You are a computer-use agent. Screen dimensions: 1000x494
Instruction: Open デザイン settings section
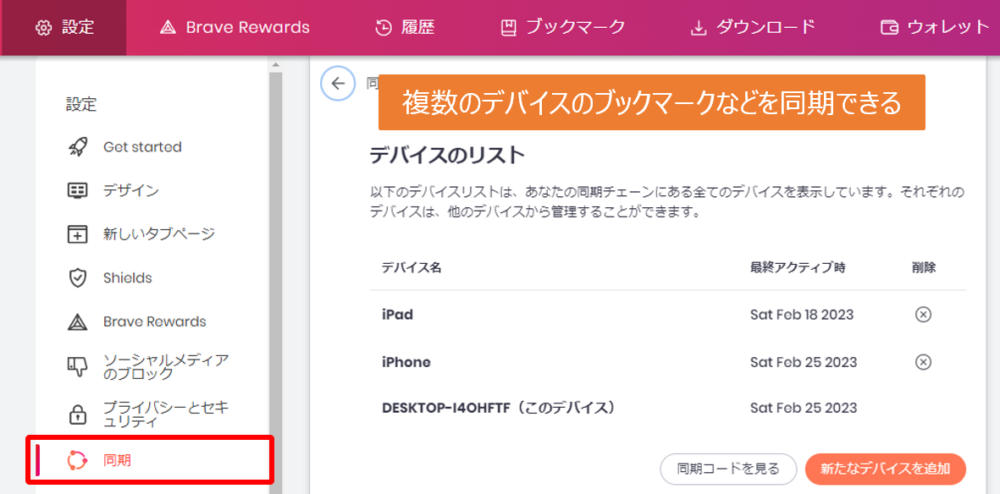point(131,191)
